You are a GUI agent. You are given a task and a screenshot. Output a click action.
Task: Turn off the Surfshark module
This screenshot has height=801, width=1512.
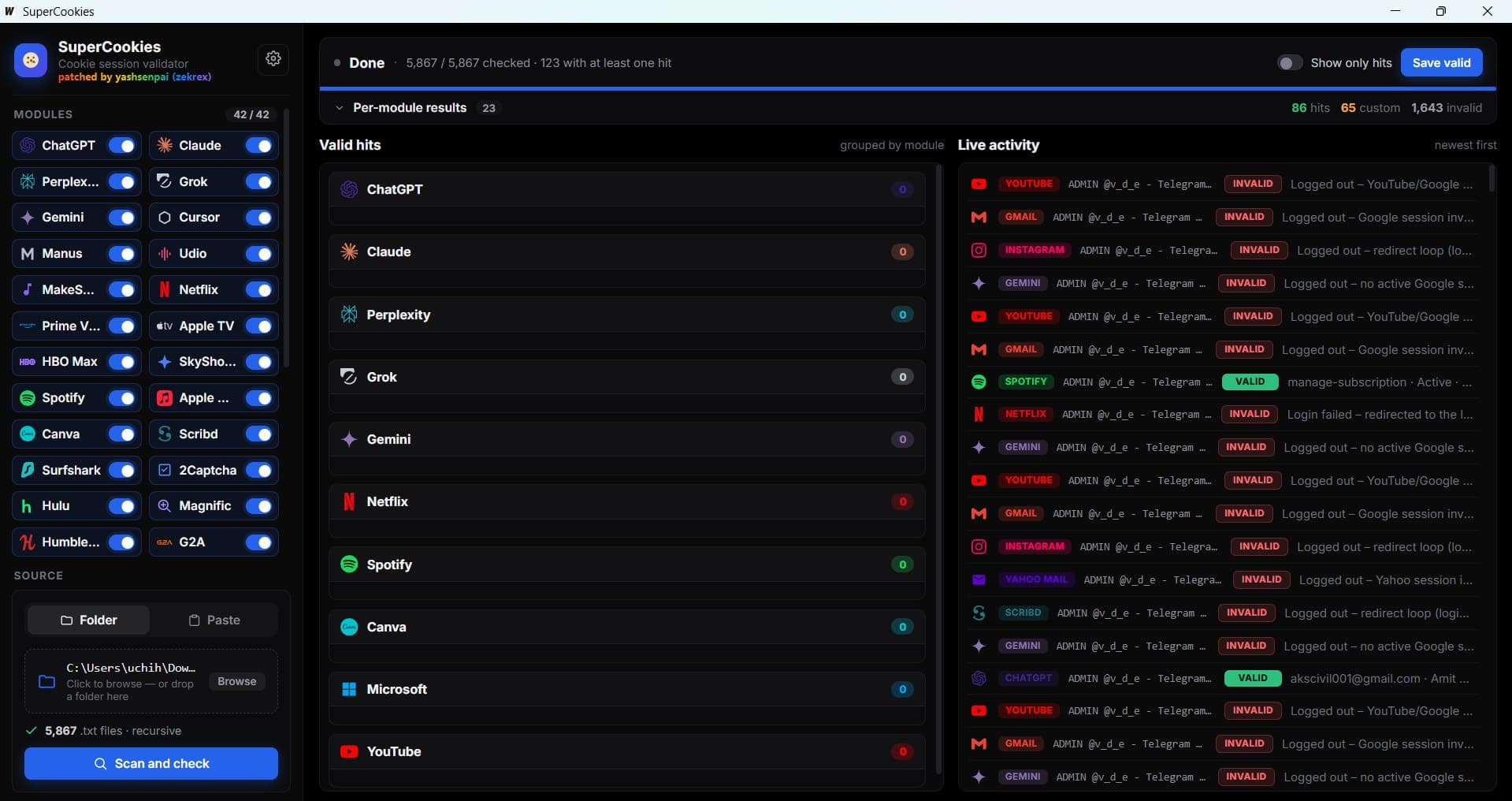122,470
